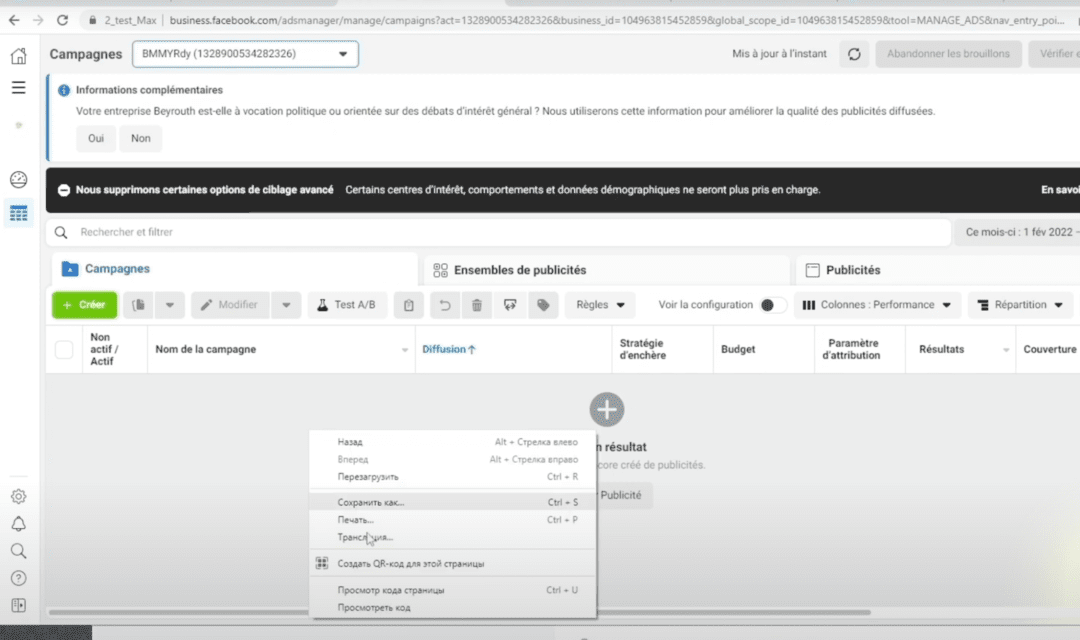Image resolution: width=1080 pixels, height=640 pixels.
Task: Click the undo arrow icon
Action: (x=445, y=305)
